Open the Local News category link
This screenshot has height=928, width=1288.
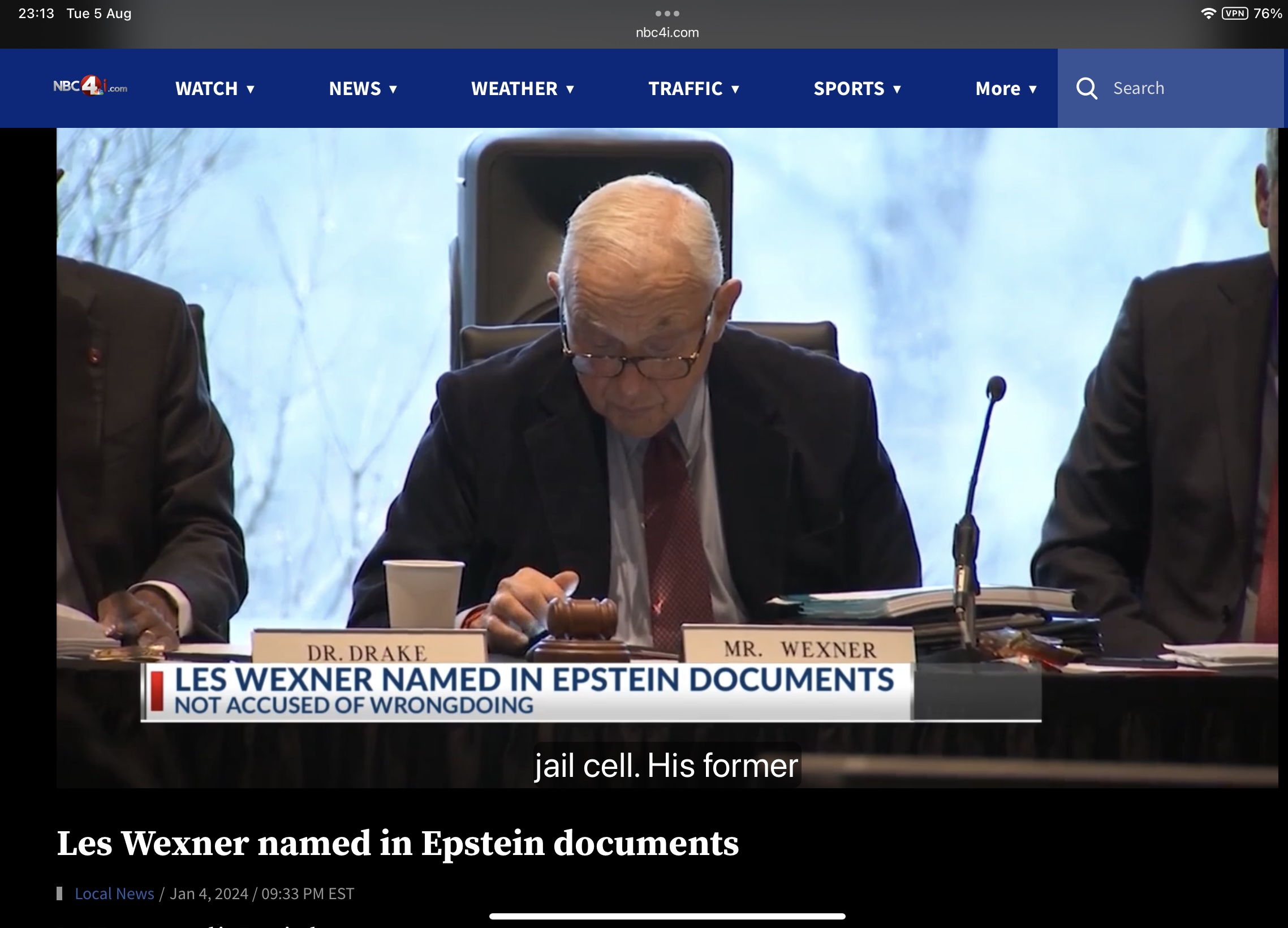[x=114, y=893]
